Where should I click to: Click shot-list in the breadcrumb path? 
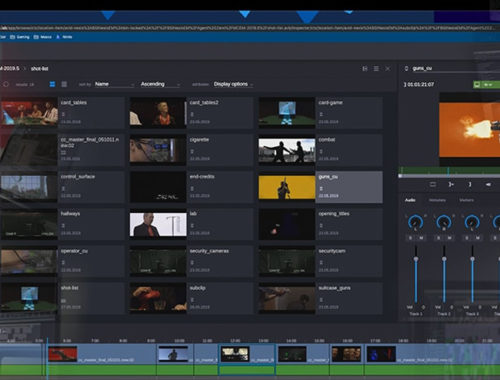pyautogui.click(x=40, y=69)
